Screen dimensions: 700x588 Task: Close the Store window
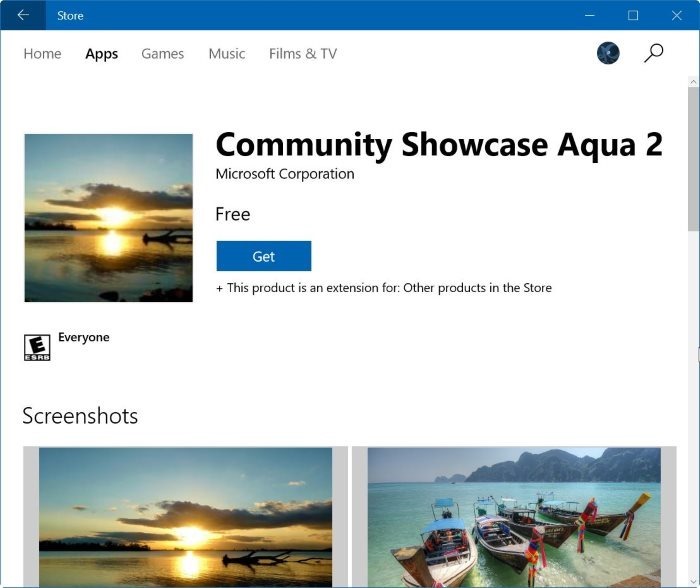676,15
